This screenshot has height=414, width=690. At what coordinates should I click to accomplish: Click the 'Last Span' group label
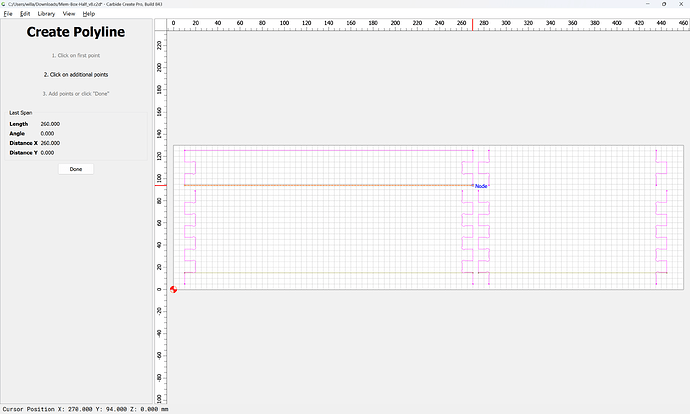(x=21, y=113)
